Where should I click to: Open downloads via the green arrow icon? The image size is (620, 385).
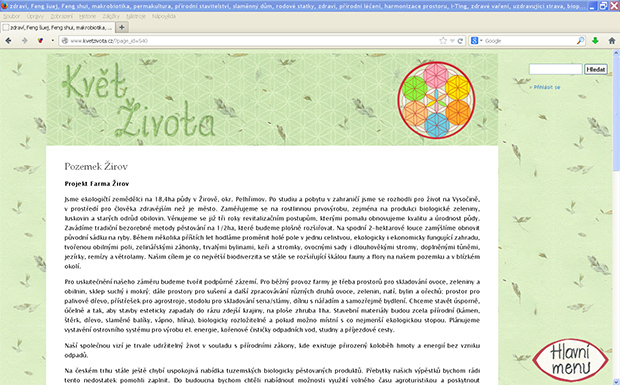point(595,41)
